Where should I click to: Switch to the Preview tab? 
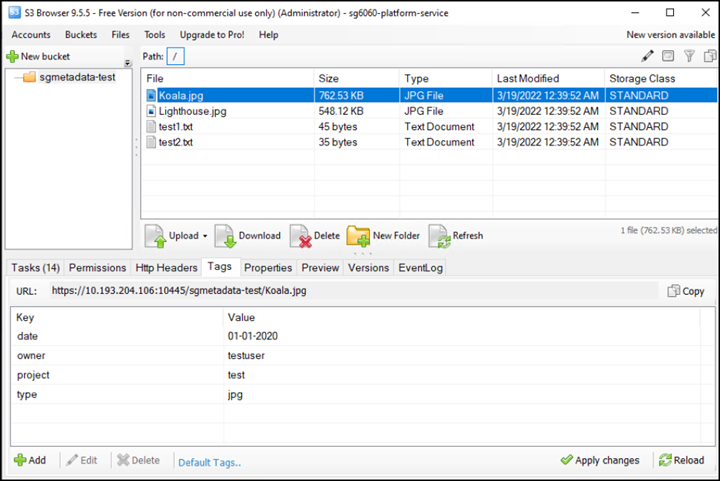[320, 268]
